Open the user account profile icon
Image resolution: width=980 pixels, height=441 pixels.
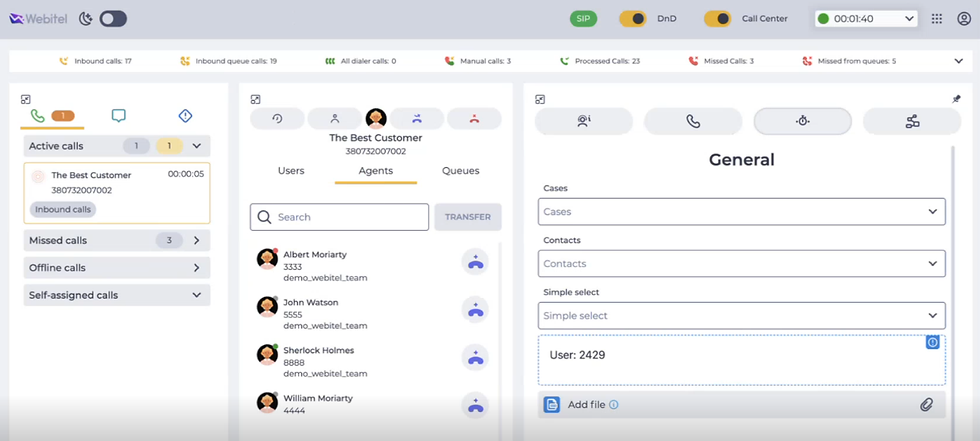coord(964,19)
